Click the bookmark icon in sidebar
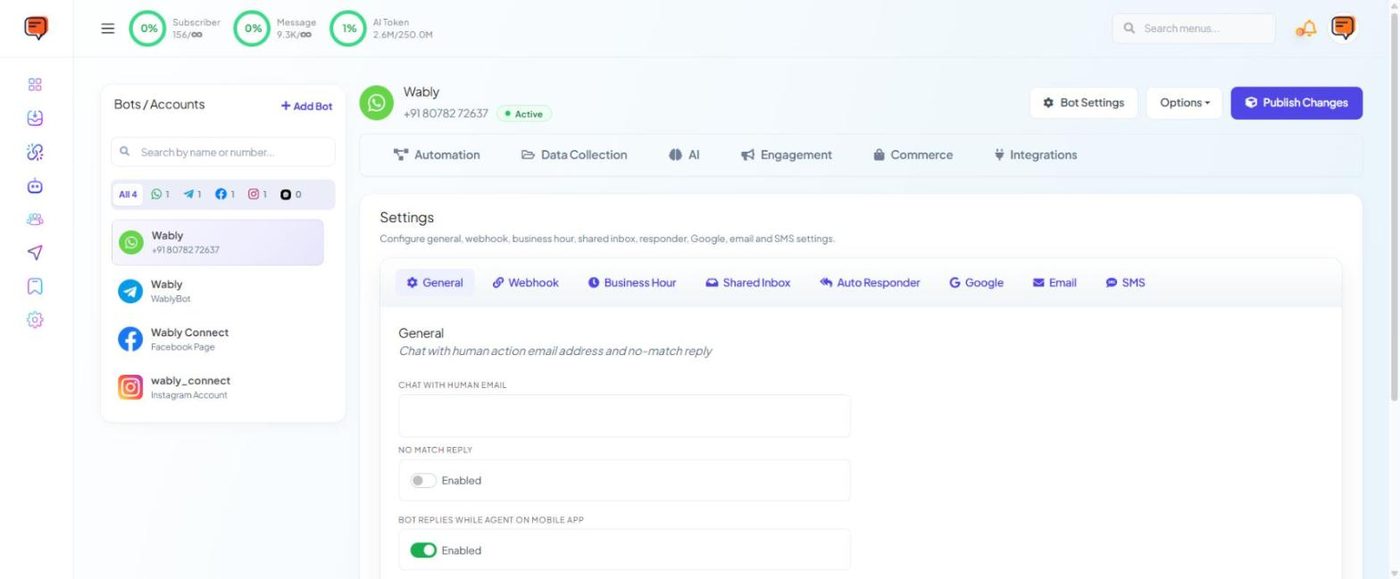Image resolution: width=1400 pixels, height=579 pixels. 35,286
